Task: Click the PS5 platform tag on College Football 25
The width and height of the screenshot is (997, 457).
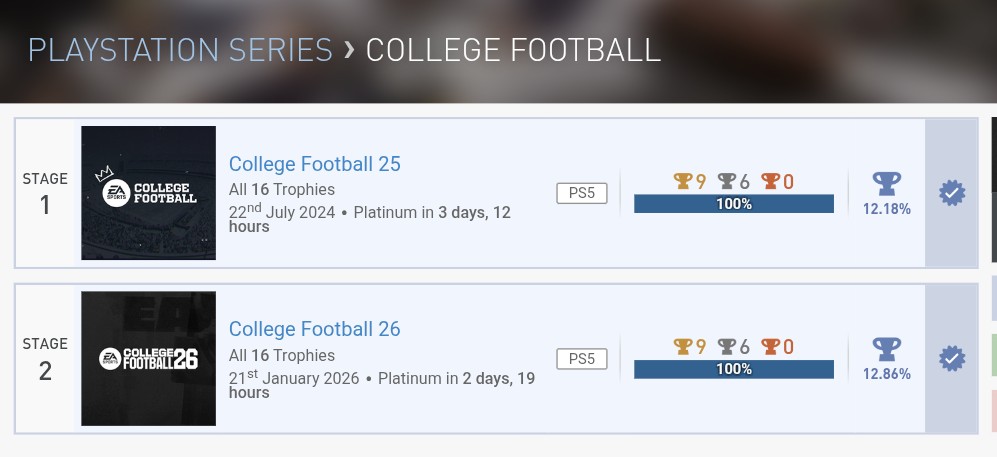Action: click(582, 193)
